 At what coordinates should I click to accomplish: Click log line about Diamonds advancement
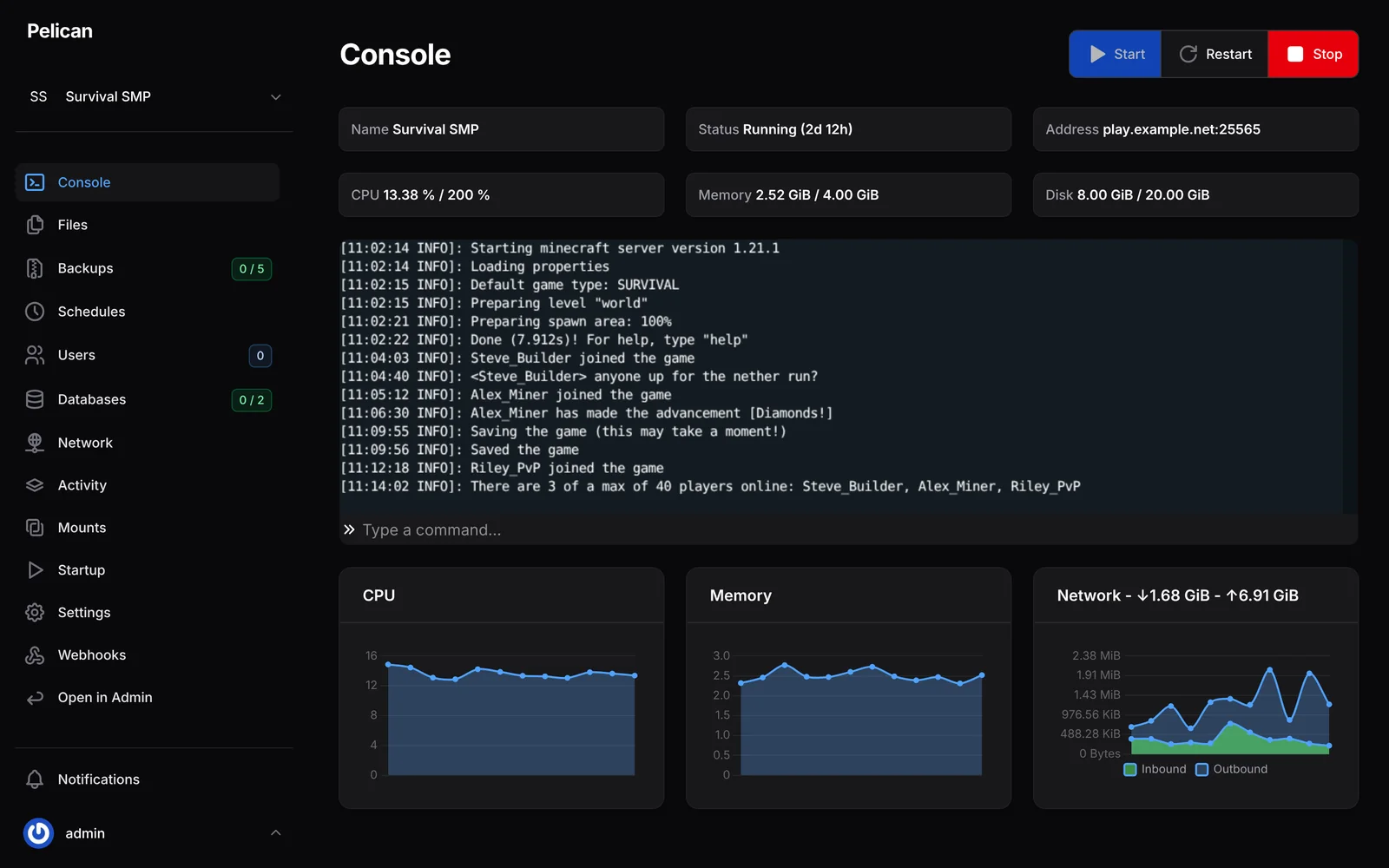(x=587, y=413)
